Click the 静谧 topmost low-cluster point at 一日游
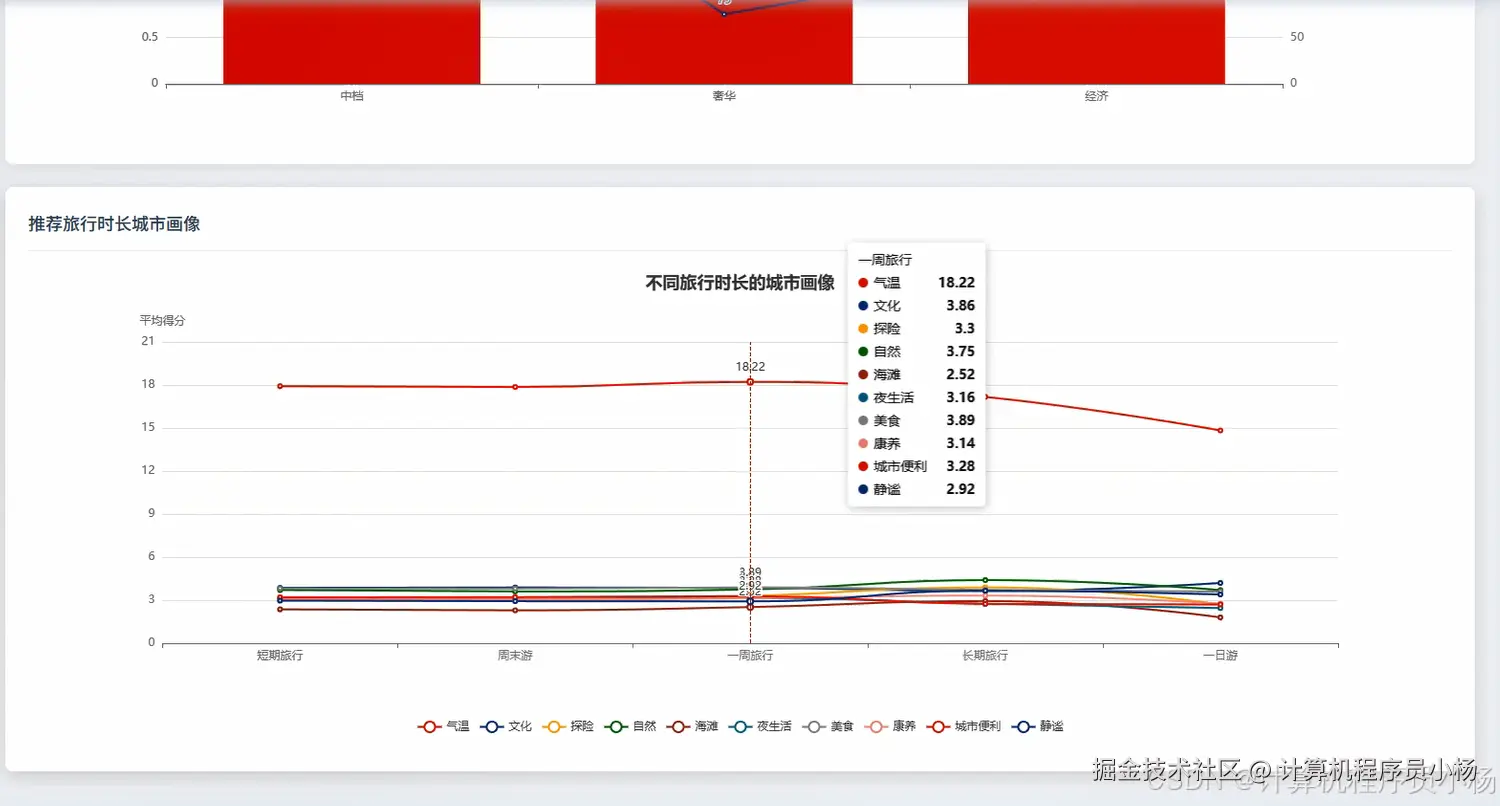1500x806 pixels. pos(1220,583)
